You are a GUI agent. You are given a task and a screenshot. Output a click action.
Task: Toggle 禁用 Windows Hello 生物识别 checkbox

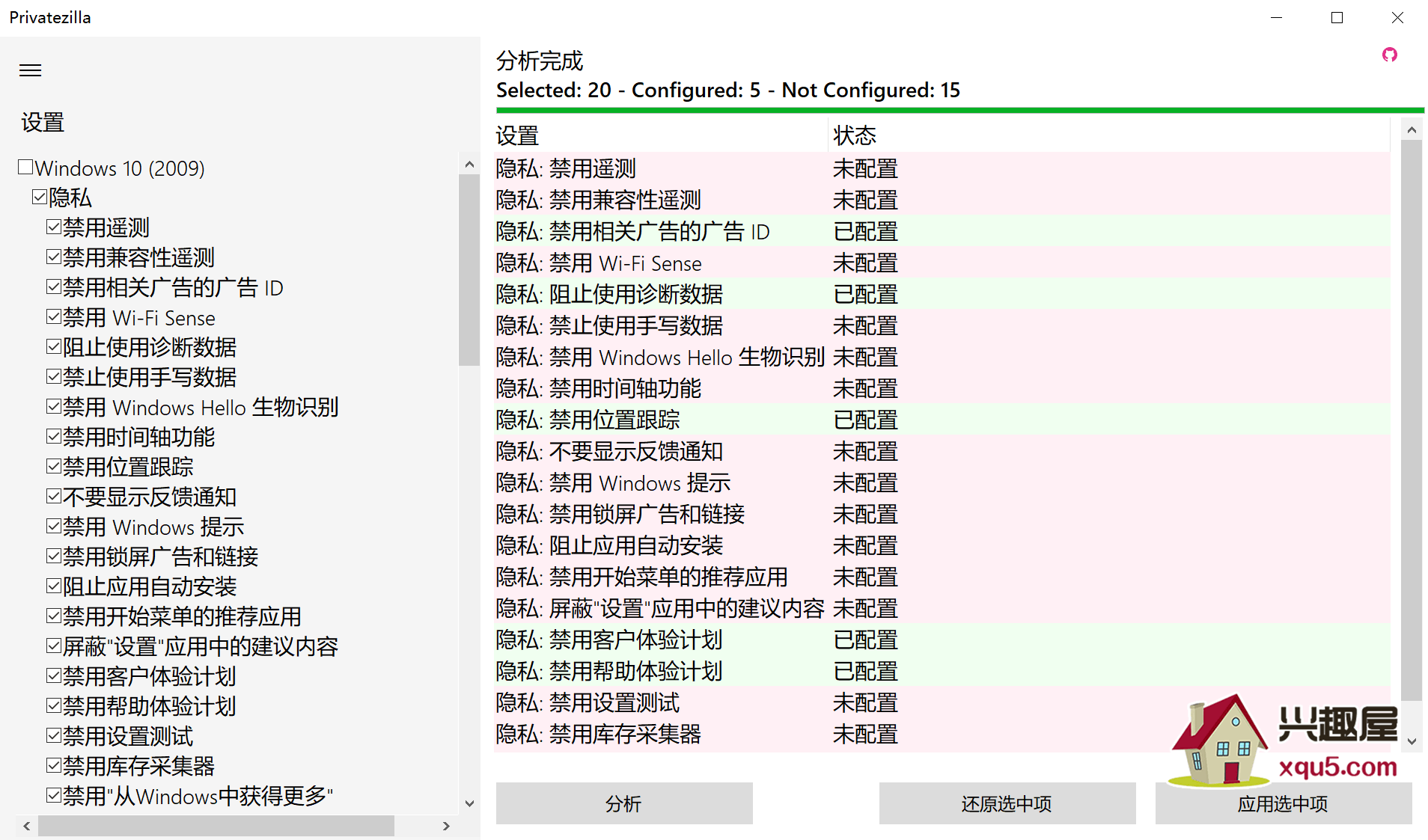coord(54,406)
